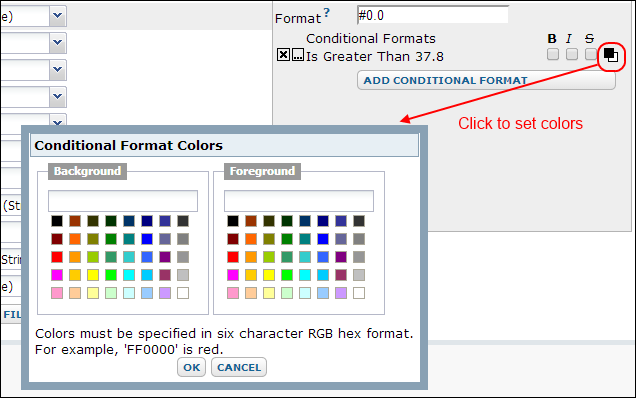
Task: Open the Format help question mark
Action: 327,13
